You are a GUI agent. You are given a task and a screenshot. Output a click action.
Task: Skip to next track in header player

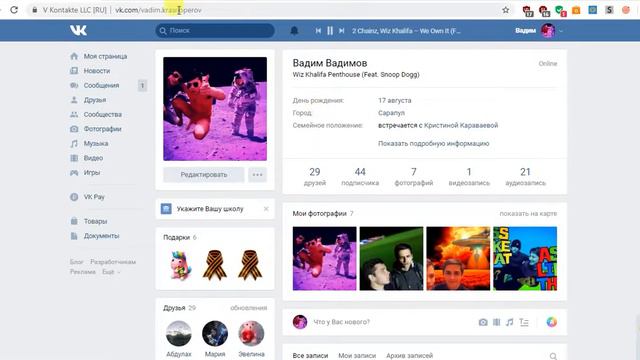[342, 31]
